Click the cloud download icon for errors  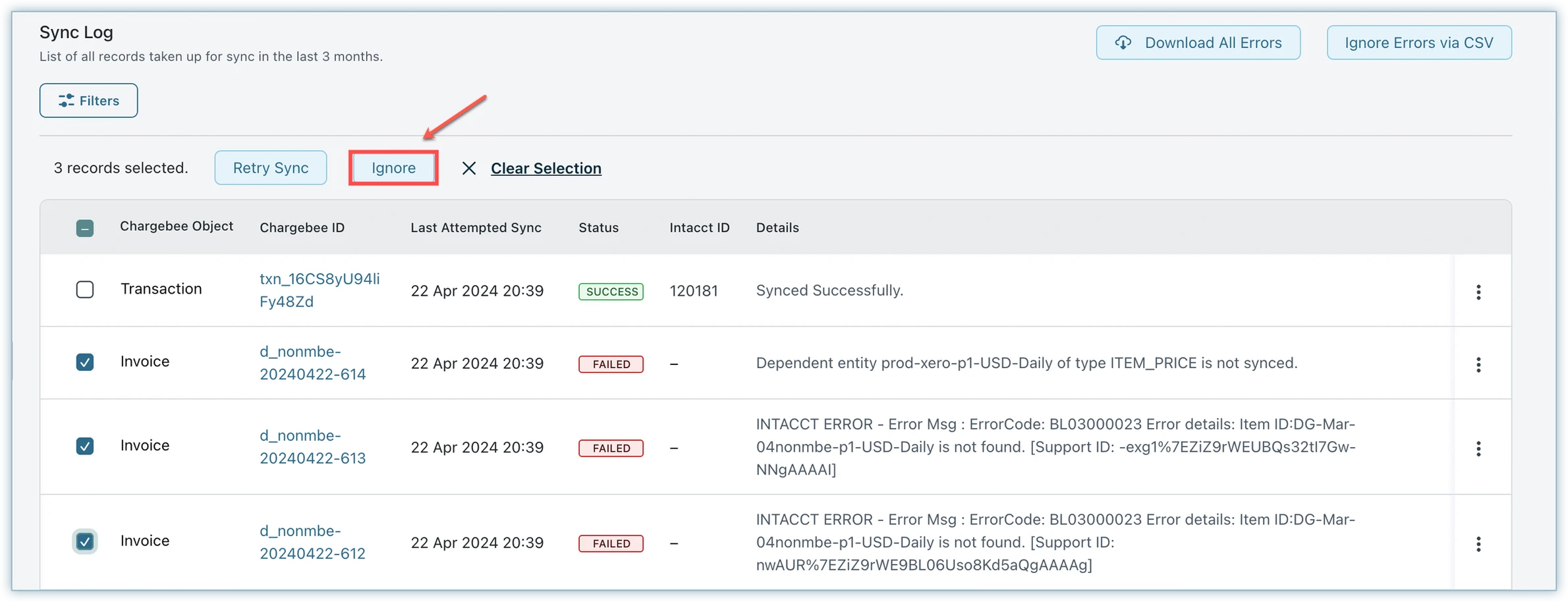tap(1123, 43)
